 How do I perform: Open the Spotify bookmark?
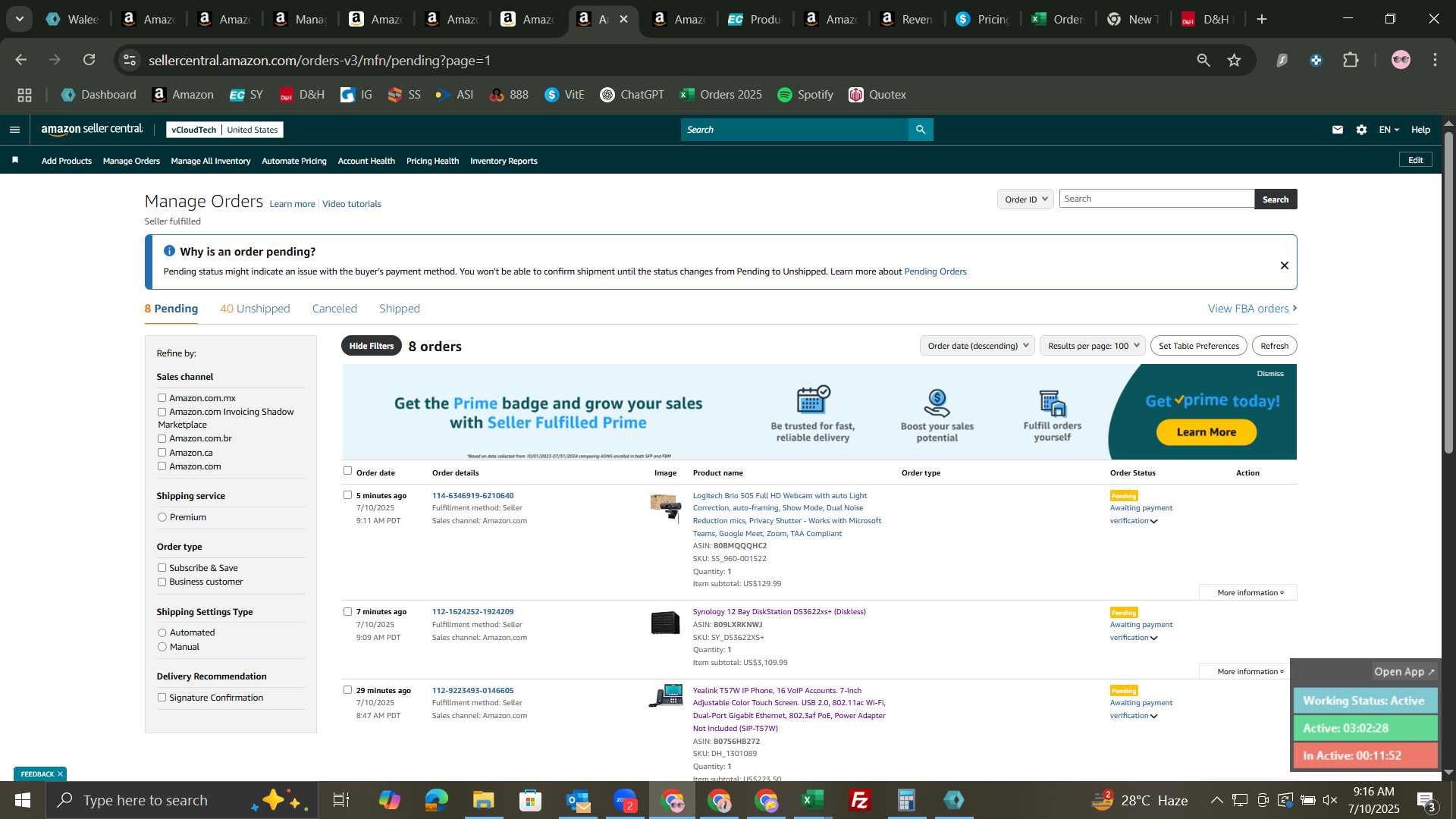[805, 95]
